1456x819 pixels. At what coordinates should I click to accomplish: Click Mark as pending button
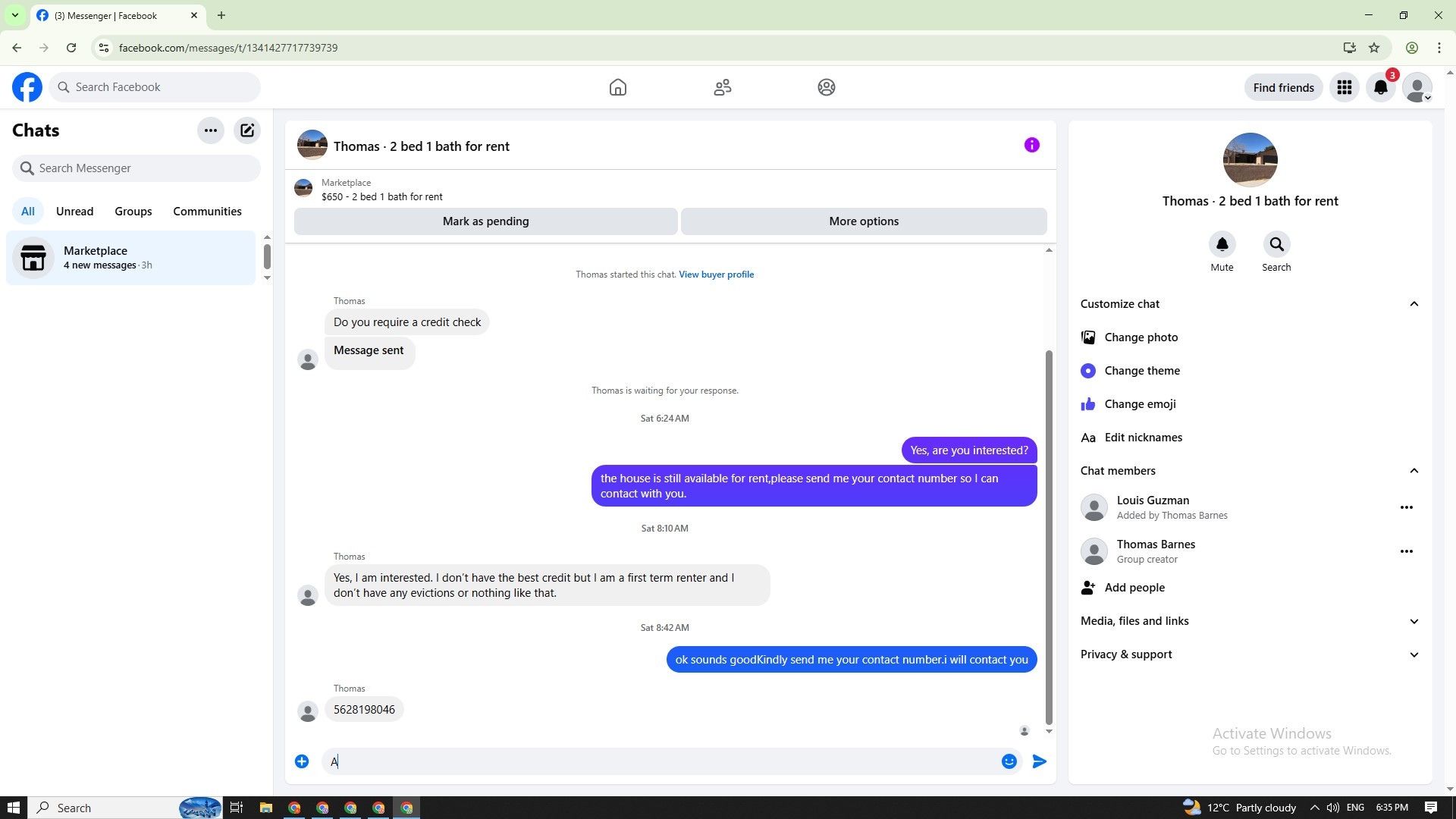click(x=485, y=221)
